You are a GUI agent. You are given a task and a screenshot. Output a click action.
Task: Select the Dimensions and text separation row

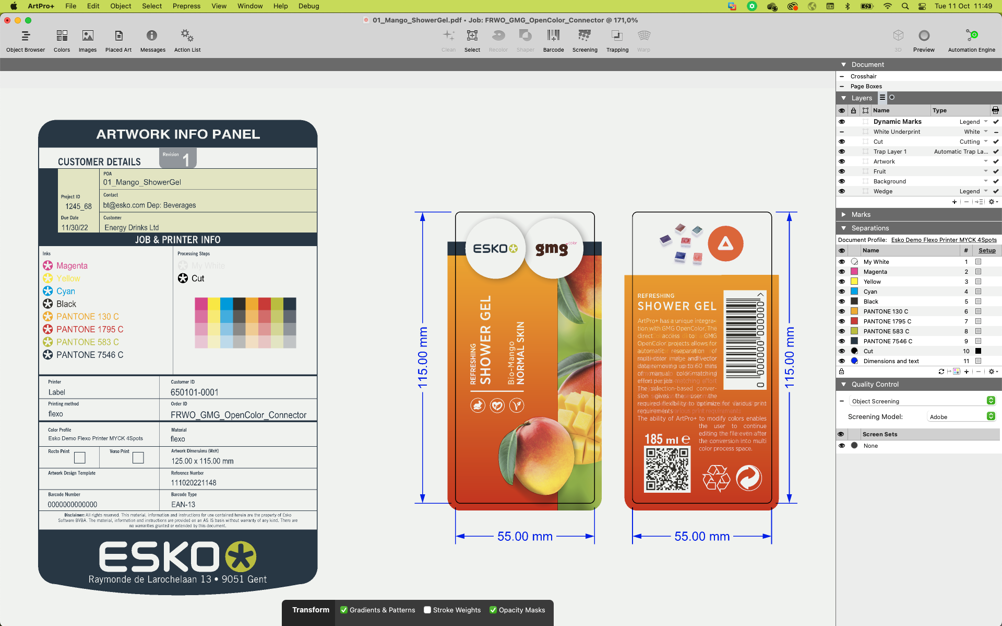click(918, 361)
